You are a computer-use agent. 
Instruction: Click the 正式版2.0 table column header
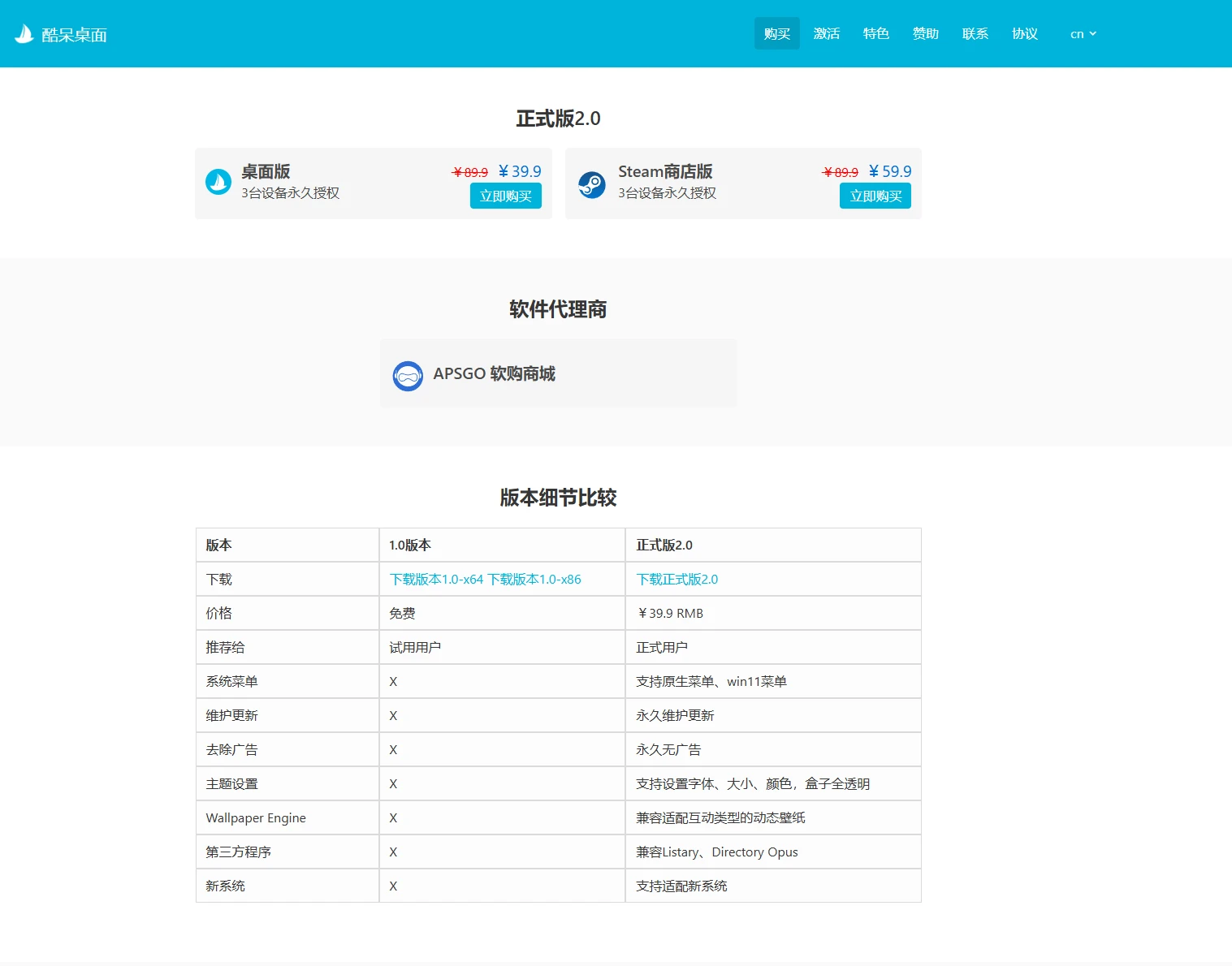[x=663, y=545]
